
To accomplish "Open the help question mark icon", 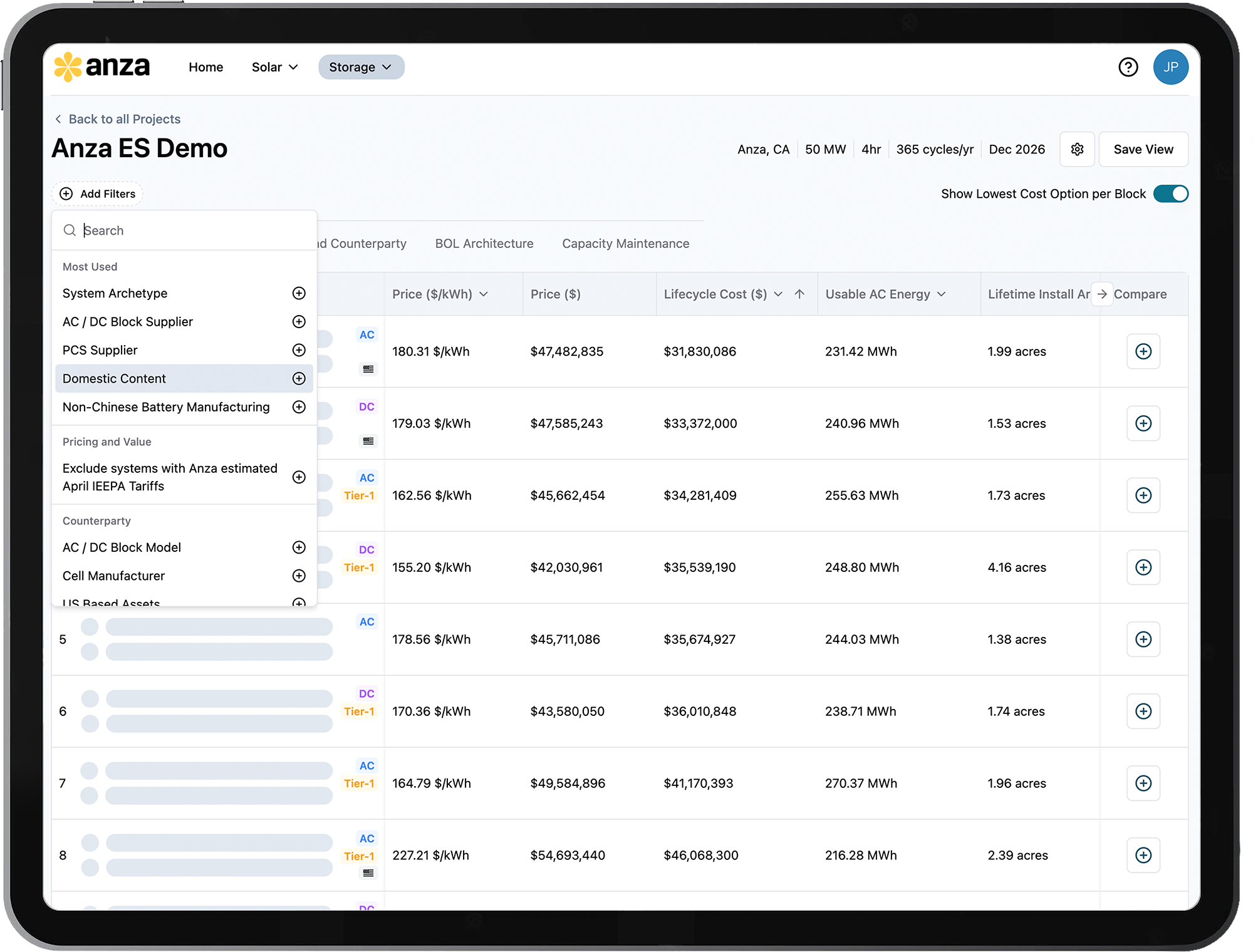I will coord(1128,67).
